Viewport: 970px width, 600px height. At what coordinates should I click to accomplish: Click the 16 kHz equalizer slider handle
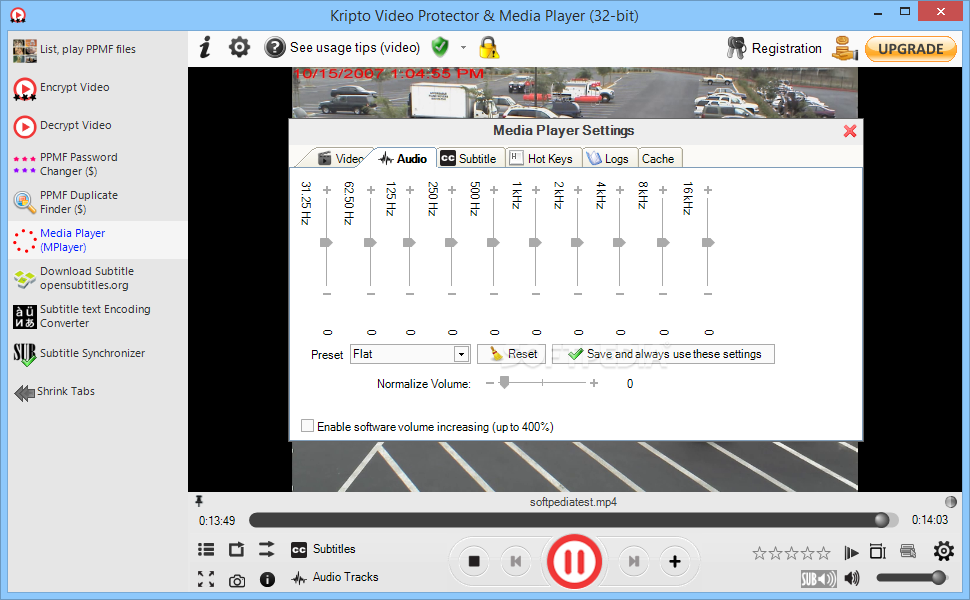[x=708, y=242]
